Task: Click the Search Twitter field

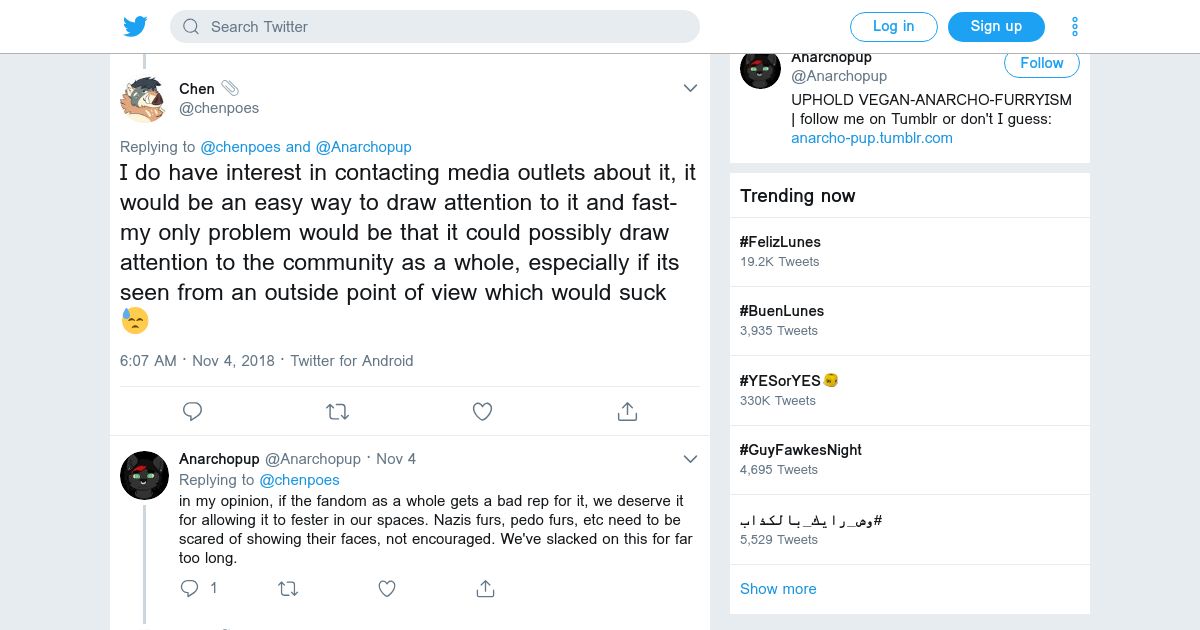Action: (x=435, y=27)
